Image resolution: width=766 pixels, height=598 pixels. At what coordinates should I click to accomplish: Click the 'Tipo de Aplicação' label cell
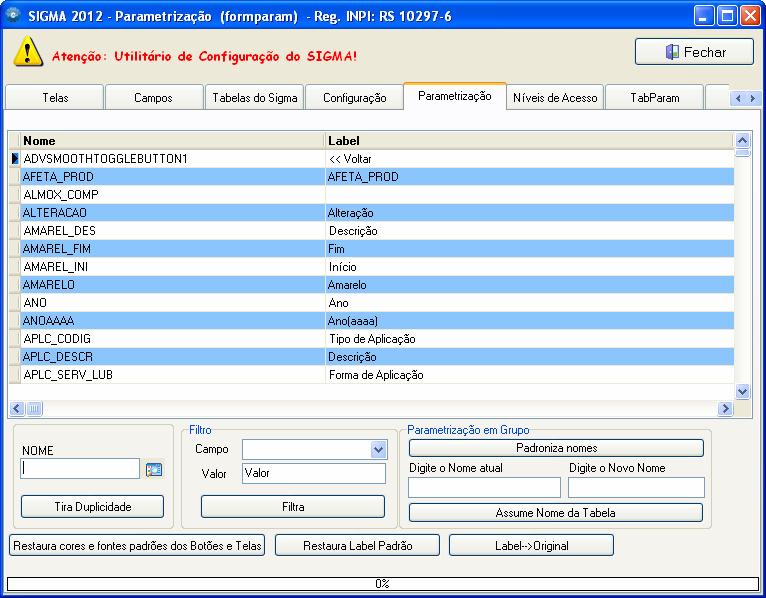click(x=530, y=339)
